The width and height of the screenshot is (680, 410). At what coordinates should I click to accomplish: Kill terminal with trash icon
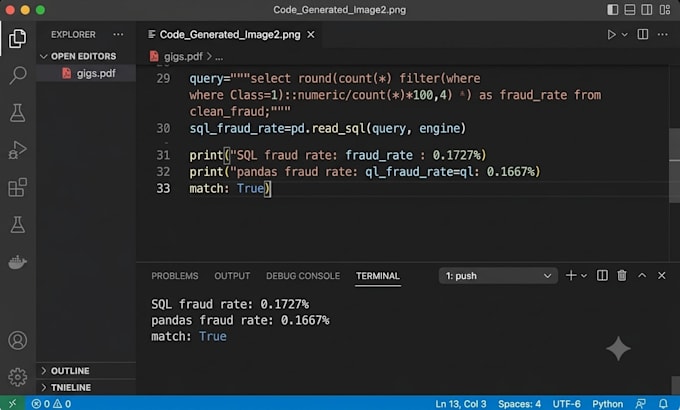[x=622, y=276]
